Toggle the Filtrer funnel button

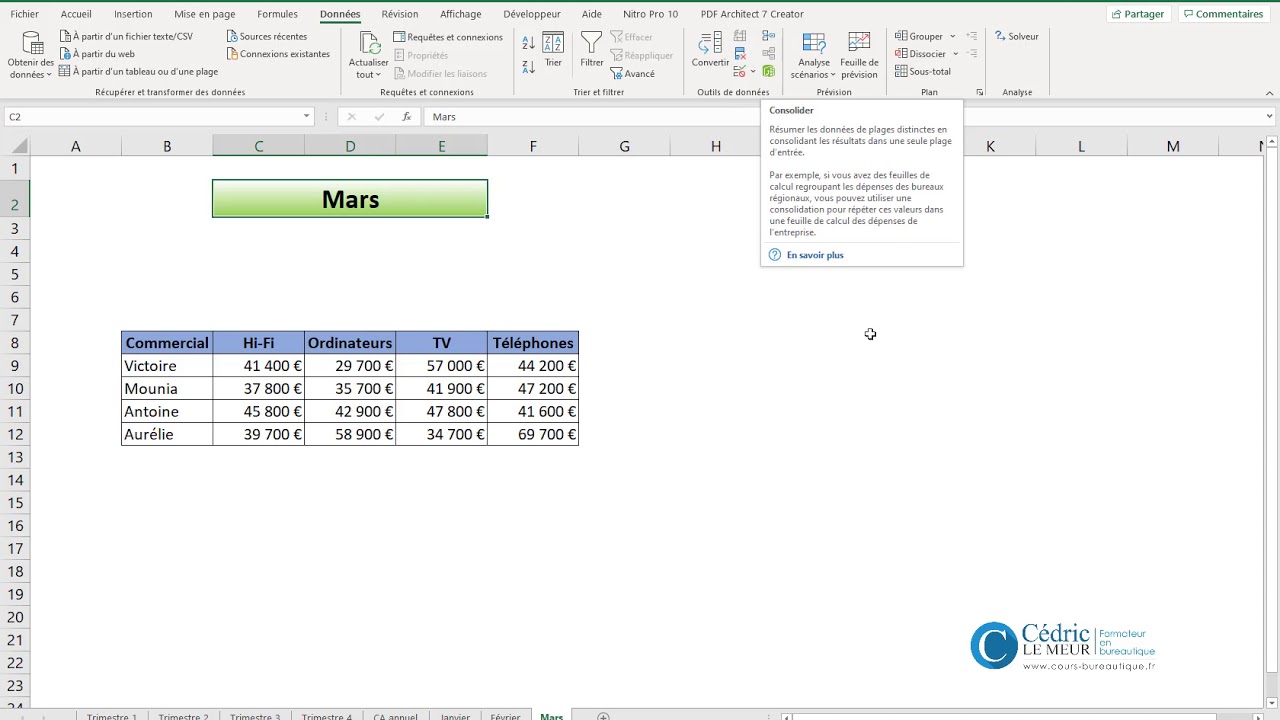(592, 50)
